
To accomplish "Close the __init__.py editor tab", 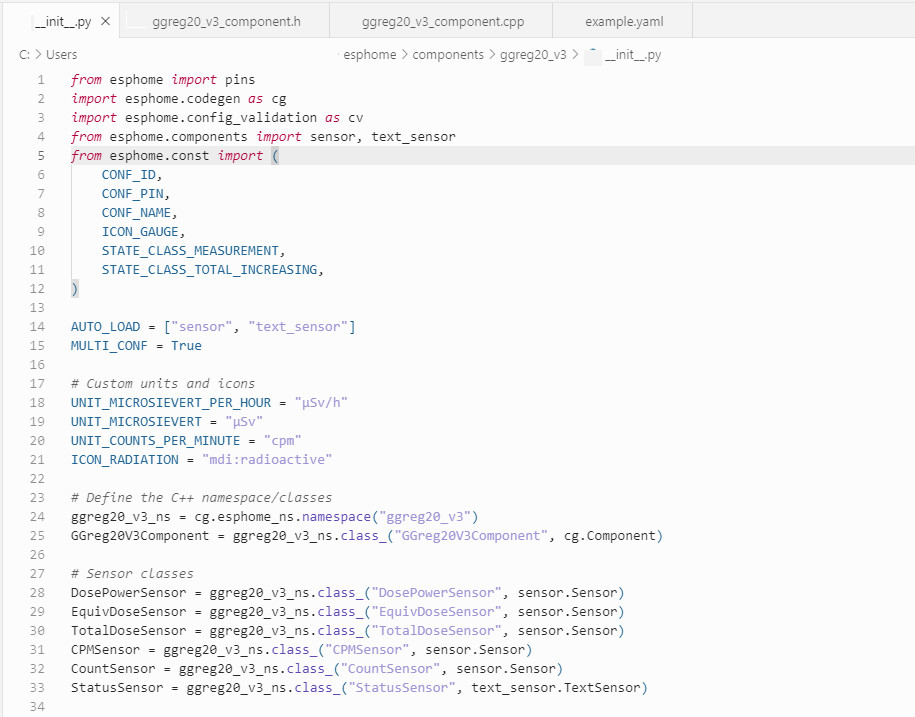I will coord(105,21).
